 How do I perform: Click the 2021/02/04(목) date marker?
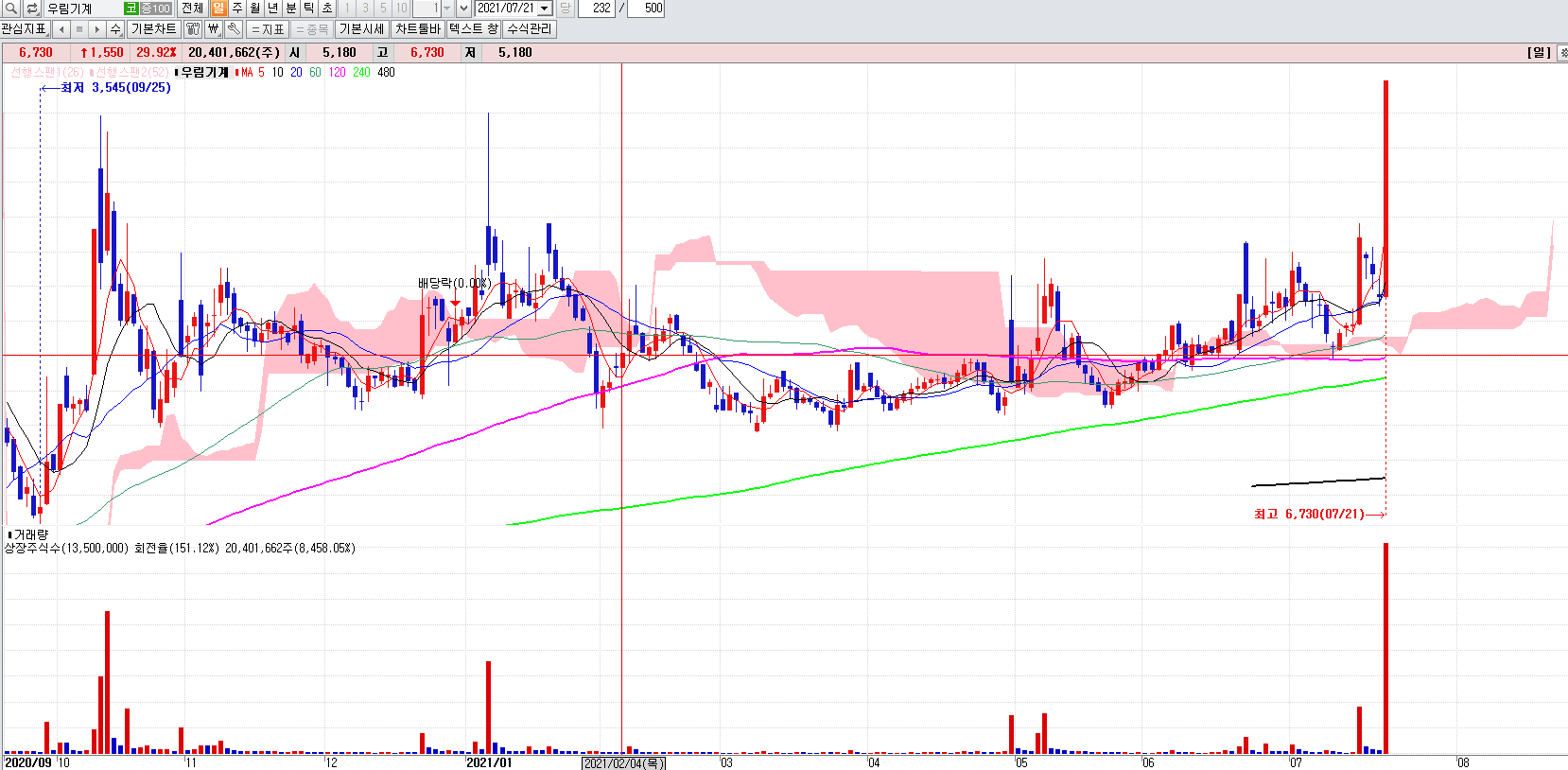click(624, 763)
